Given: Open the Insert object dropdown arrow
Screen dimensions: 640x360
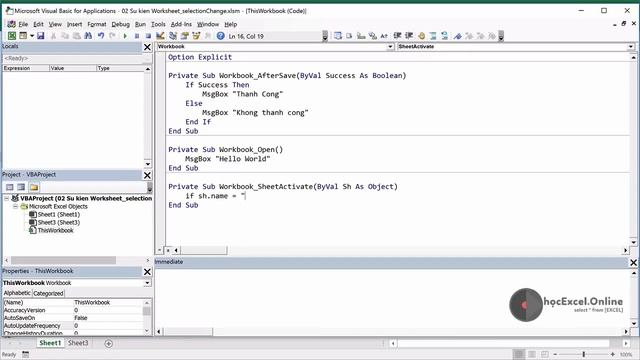Looking at the screenshot, I should 32,36.
